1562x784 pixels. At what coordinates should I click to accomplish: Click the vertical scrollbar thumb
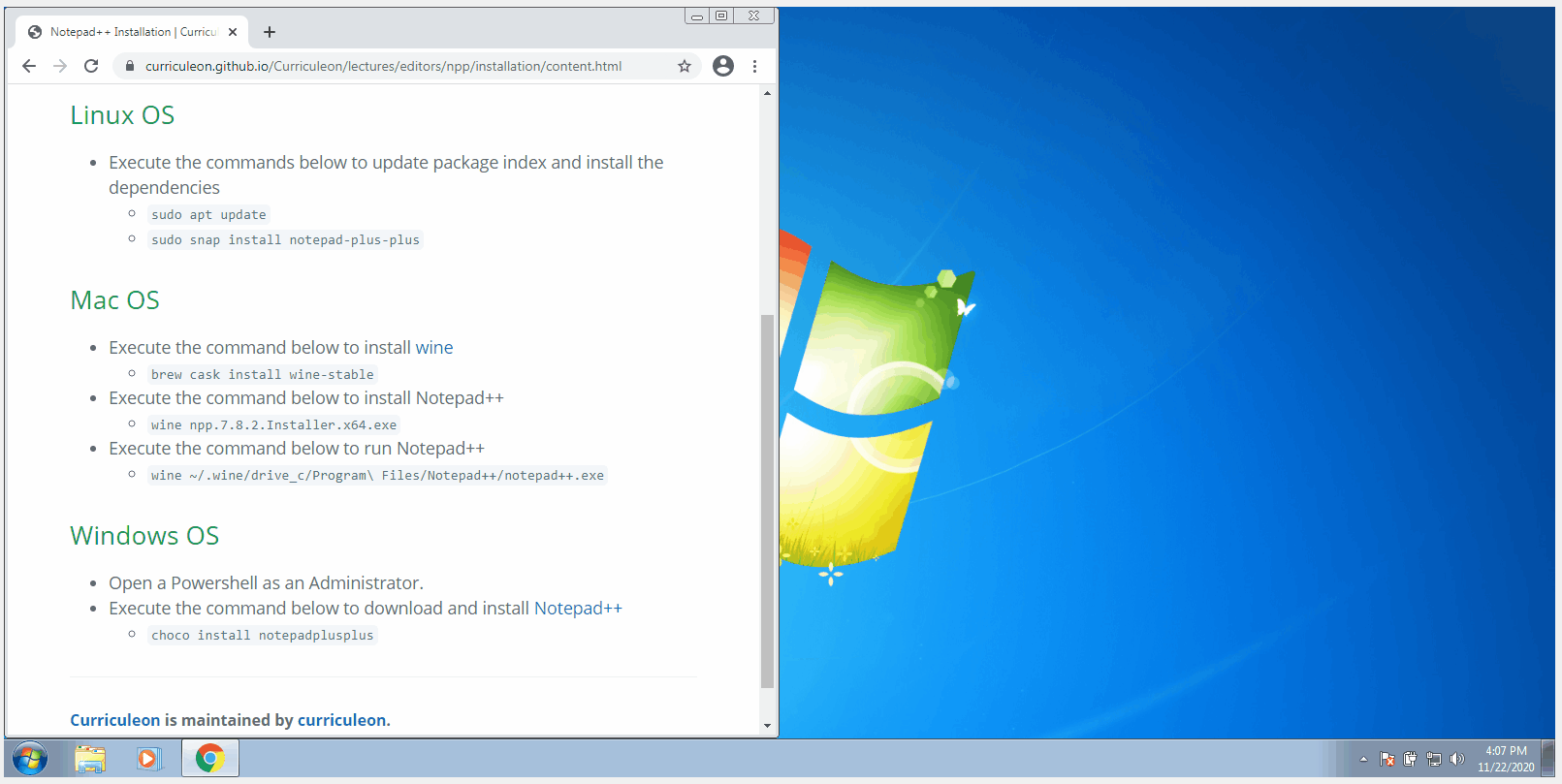tap(767, 501)
